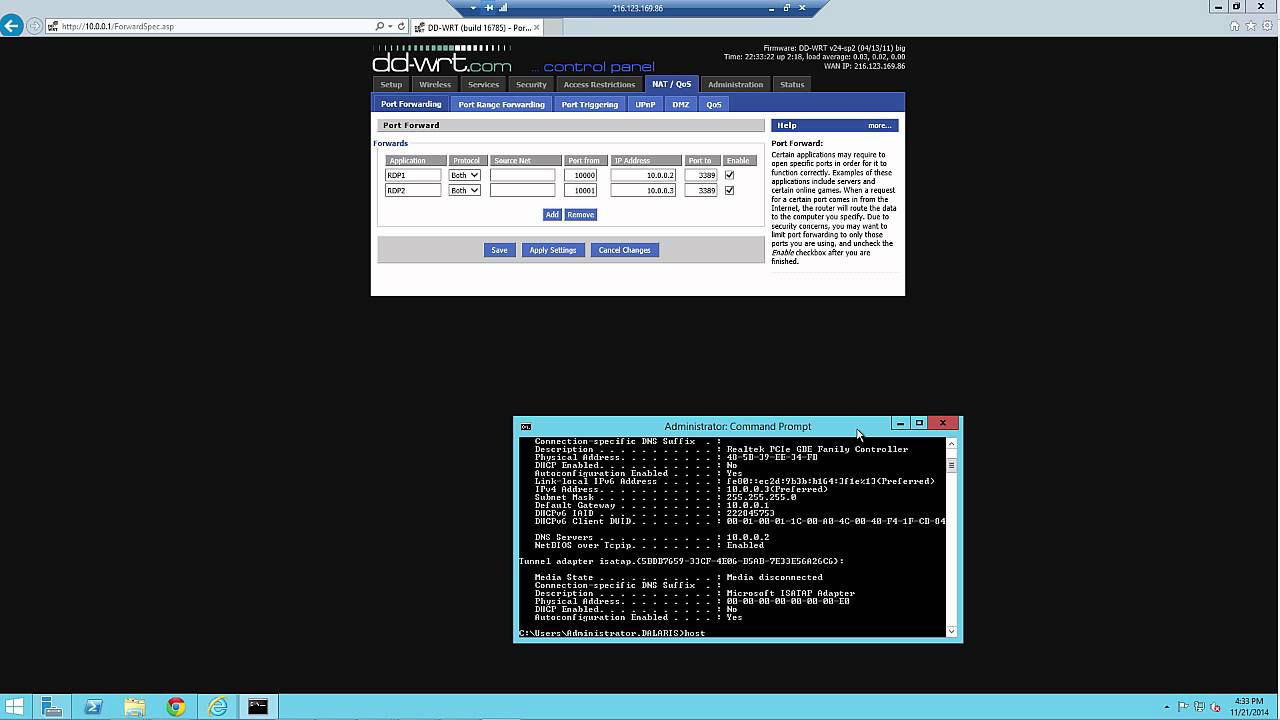This screenshot has width=1280, height=720.
Task: Open the RDP1 Protocol dropdown
Action: point(465,175)
